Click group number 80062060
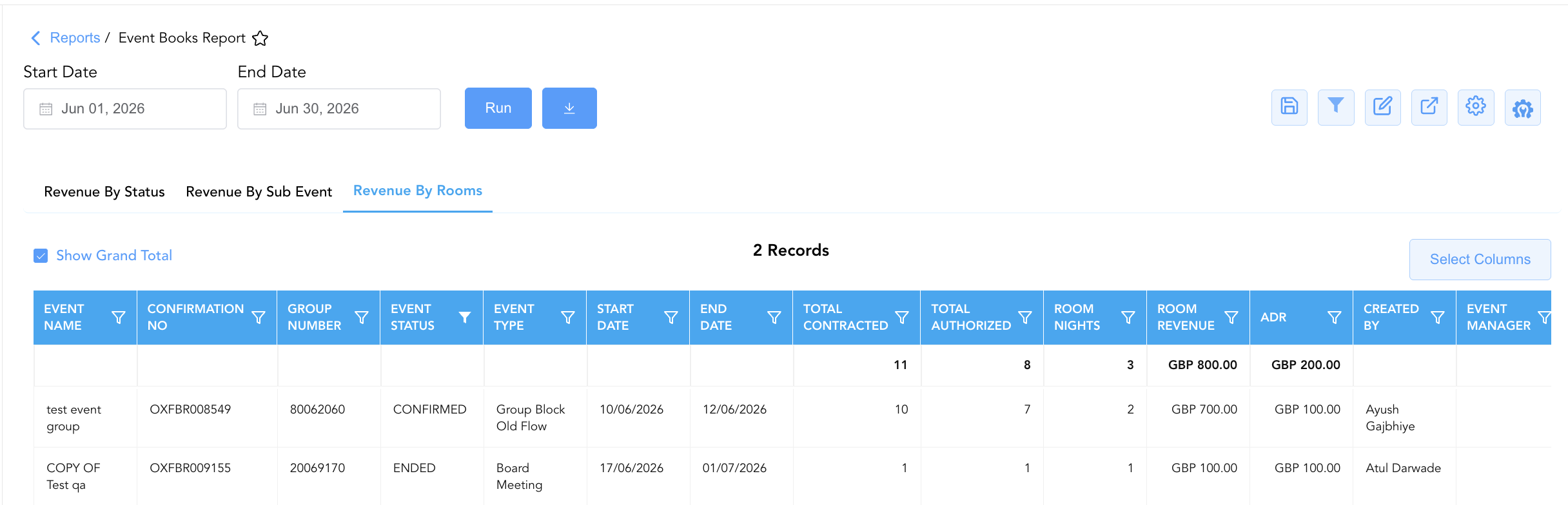The image size is (1568, 505). [x=317, y=410]
